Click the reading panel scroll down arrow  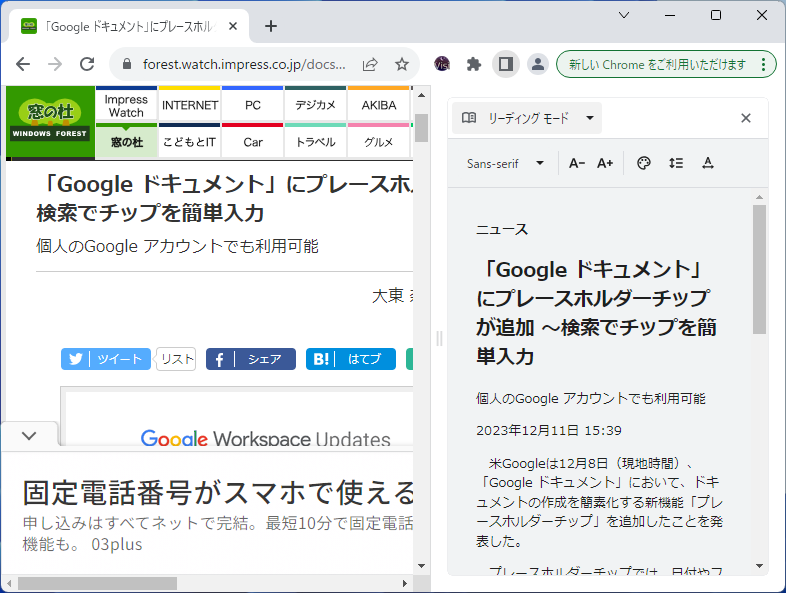759,566
